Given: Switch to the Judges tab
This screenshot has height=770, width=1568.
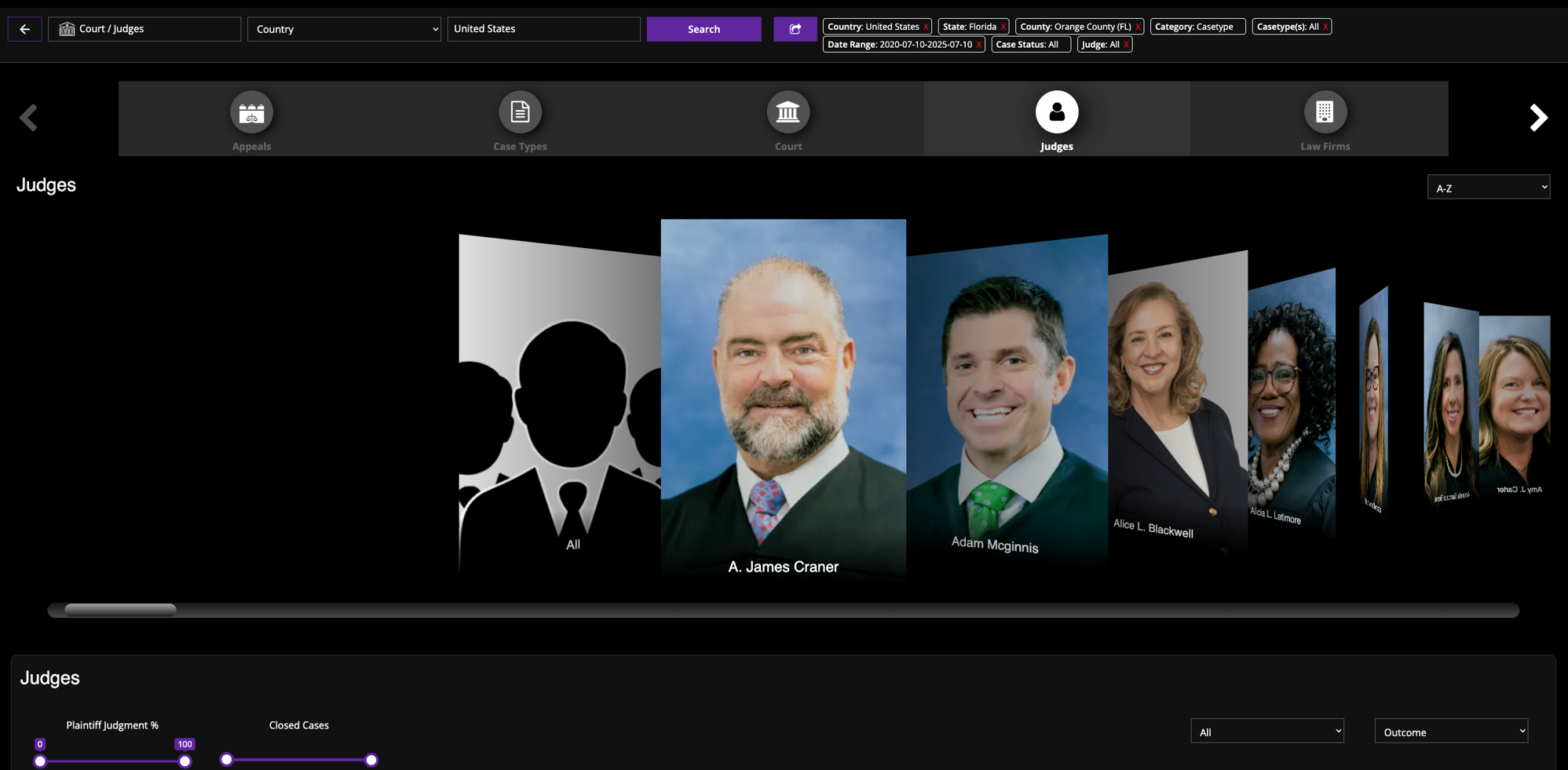Looking at the screenshot, I should pos(1056,118).
